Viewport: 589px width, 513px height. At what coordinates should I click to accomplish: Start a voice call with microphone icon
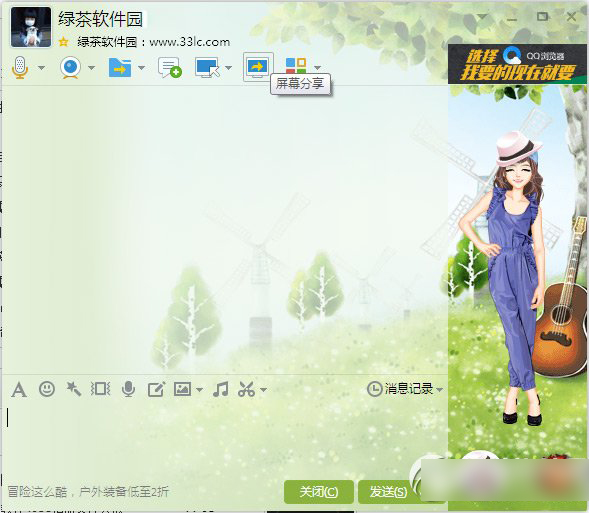point(20,68)
